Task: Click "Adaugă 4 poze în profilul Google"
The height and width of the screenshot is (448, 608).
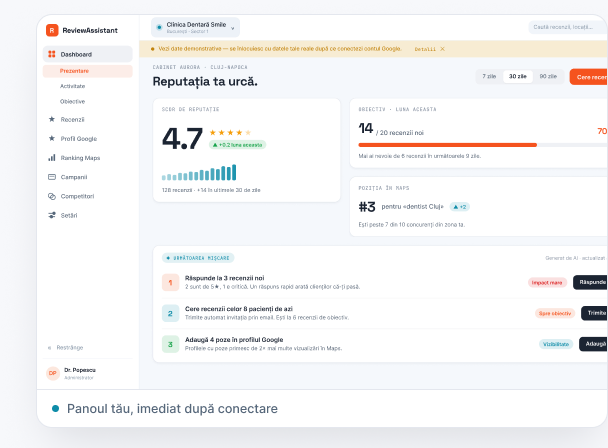Action: [x=234, y=340]
